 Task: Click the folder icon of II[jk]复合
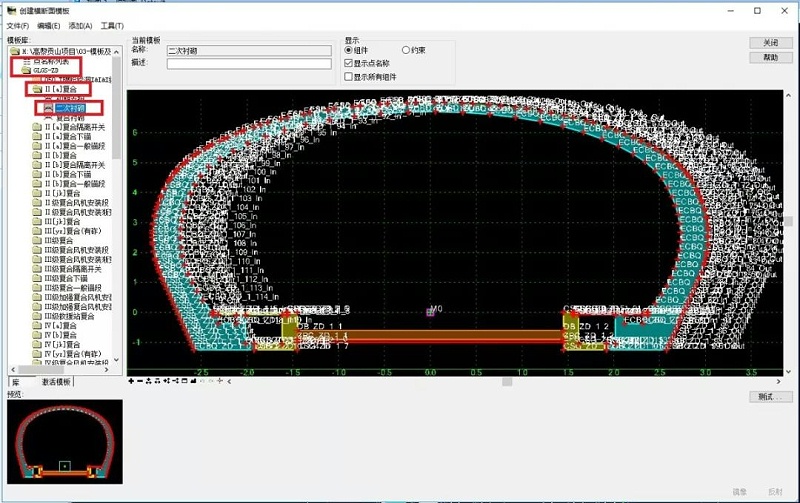pyautogui.click(x=37, y=193)
